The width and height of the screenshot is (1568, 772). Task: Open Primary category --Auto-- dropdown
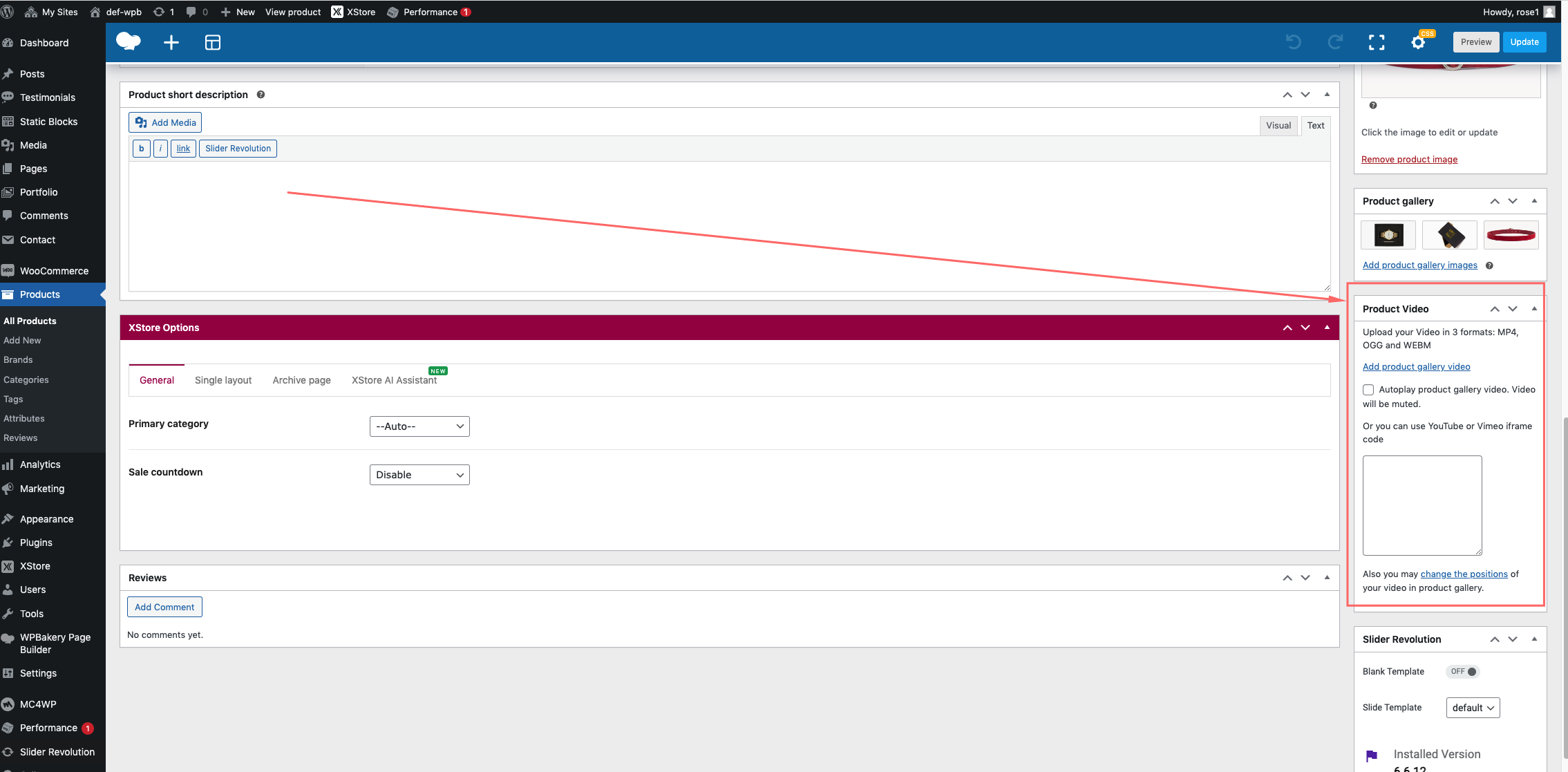[x=419, y=426]
